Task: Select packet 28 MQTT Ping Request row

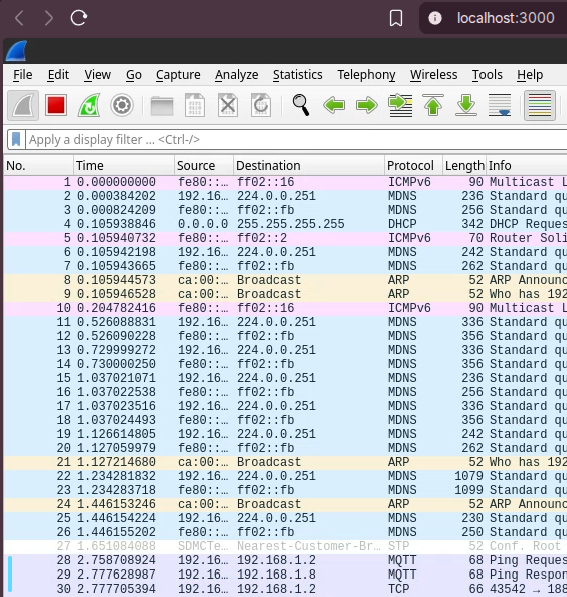Action: [285, 560]
